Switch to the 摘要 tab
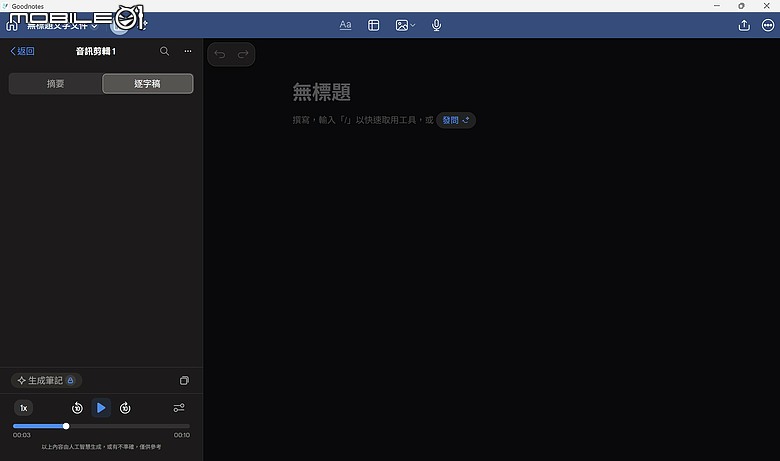 point(55,84)
